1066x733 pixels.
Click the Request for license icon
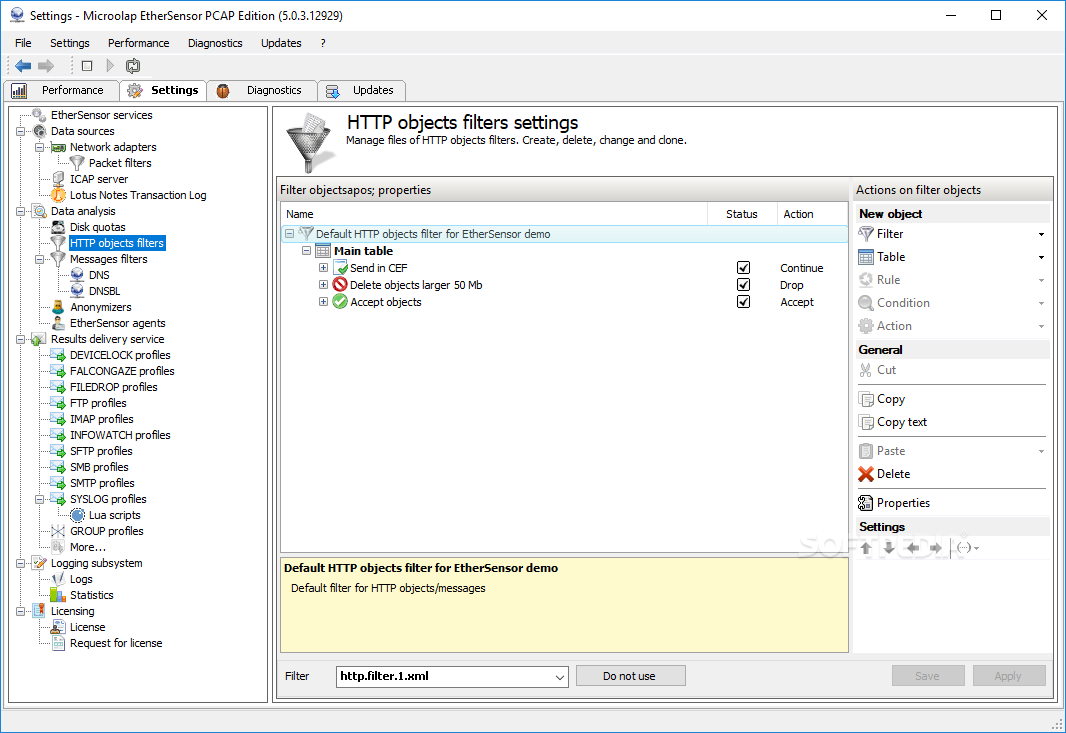[58, 643]
